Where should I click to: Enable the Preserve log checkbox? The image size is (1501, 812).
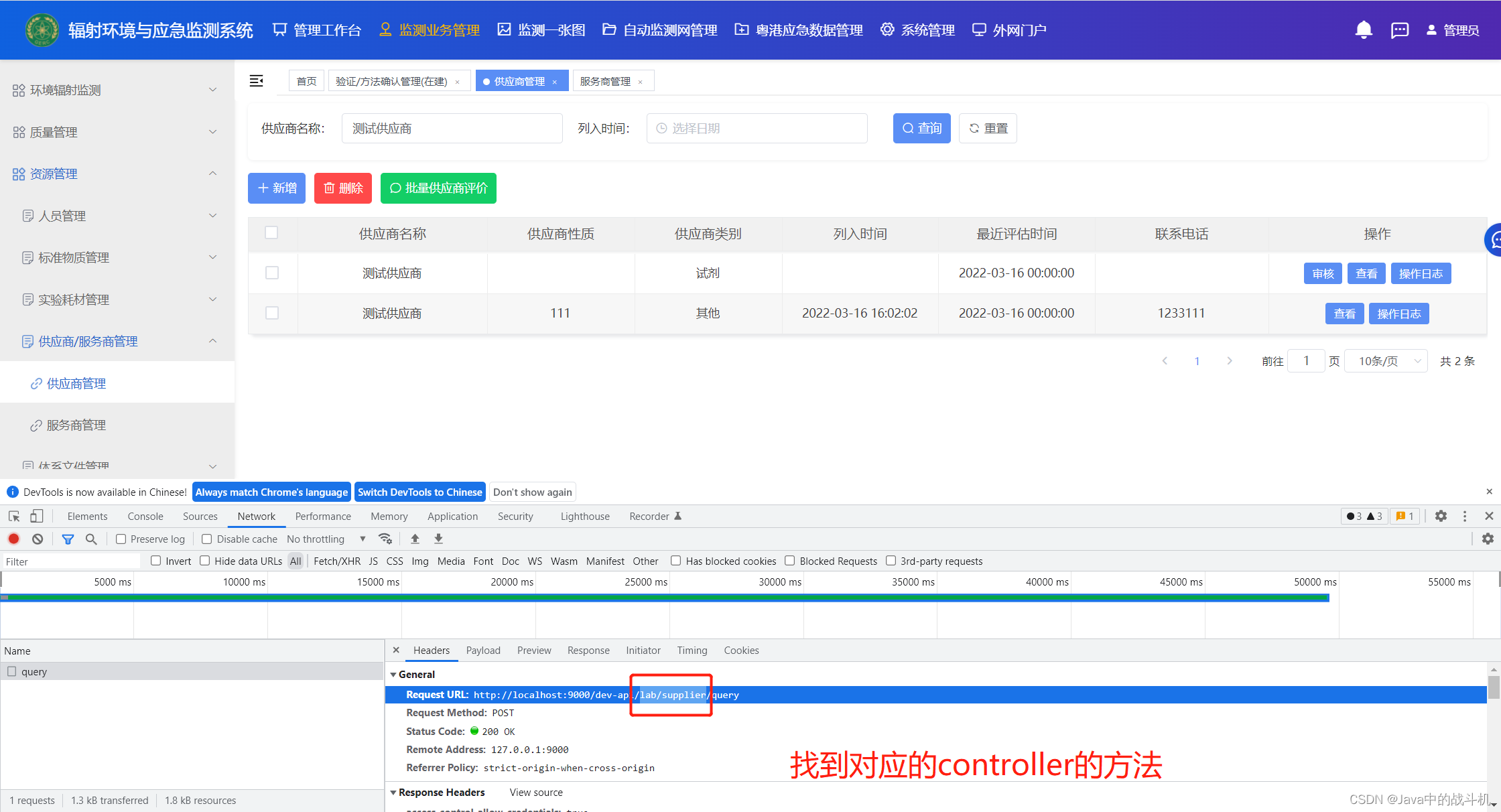[121, 539]
